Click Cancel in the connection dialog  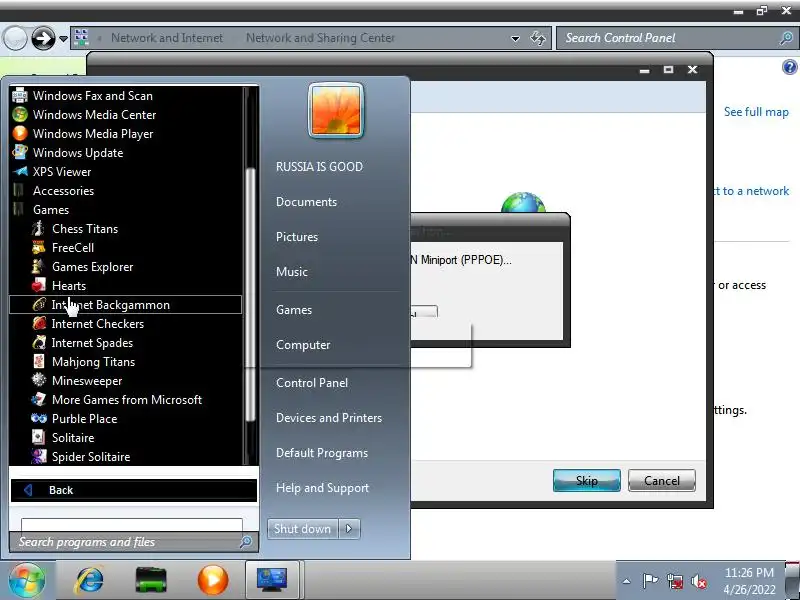coord(662,481)
